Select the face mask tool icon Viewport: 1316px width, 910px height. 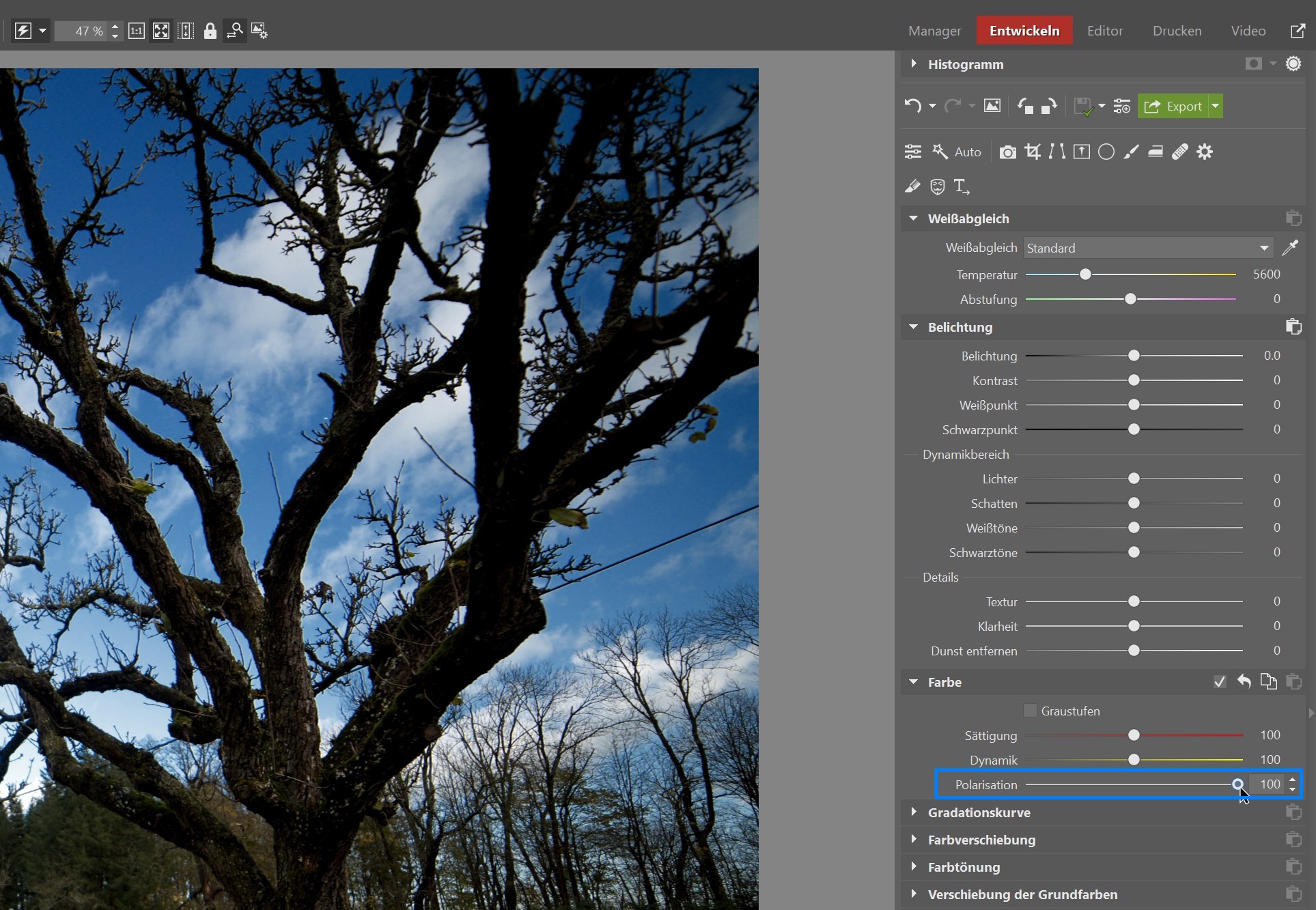pyautogui.click(x=937, y=186)
